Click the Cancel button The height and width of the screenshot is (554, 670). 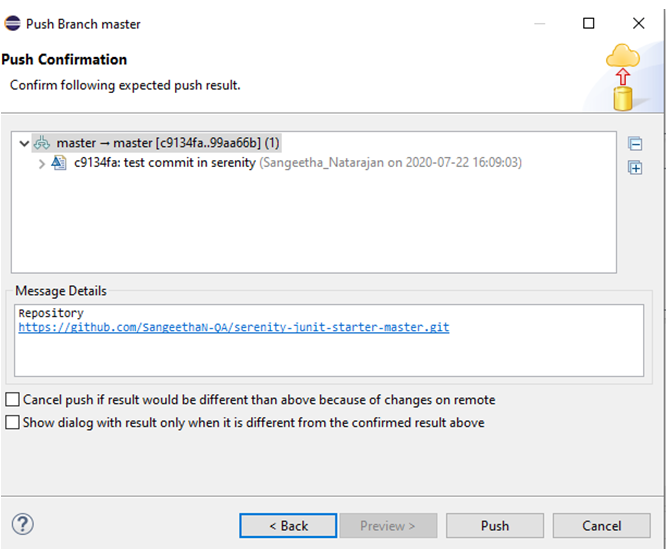[602, 525]
